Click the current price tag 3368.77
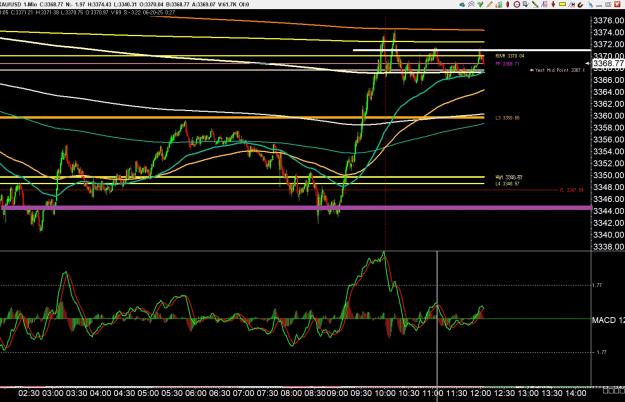625x402 pixels. [608, 63]
